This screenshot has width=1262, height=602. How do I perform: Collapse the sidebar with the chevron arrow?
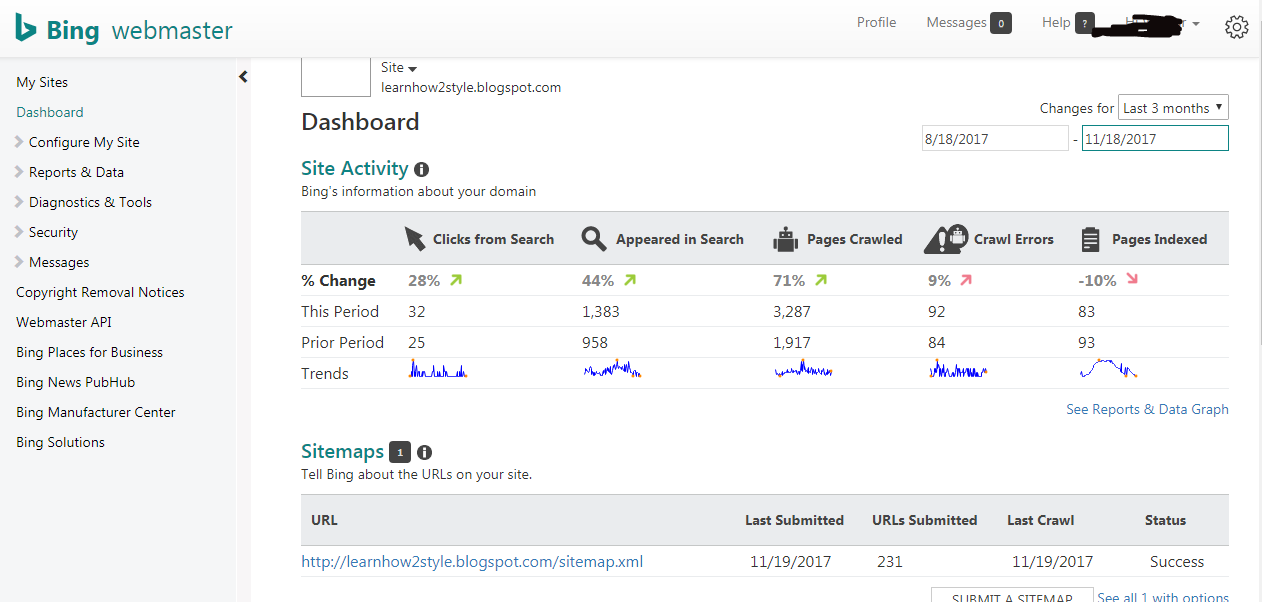pyautogui.click(x=243, y=75)
